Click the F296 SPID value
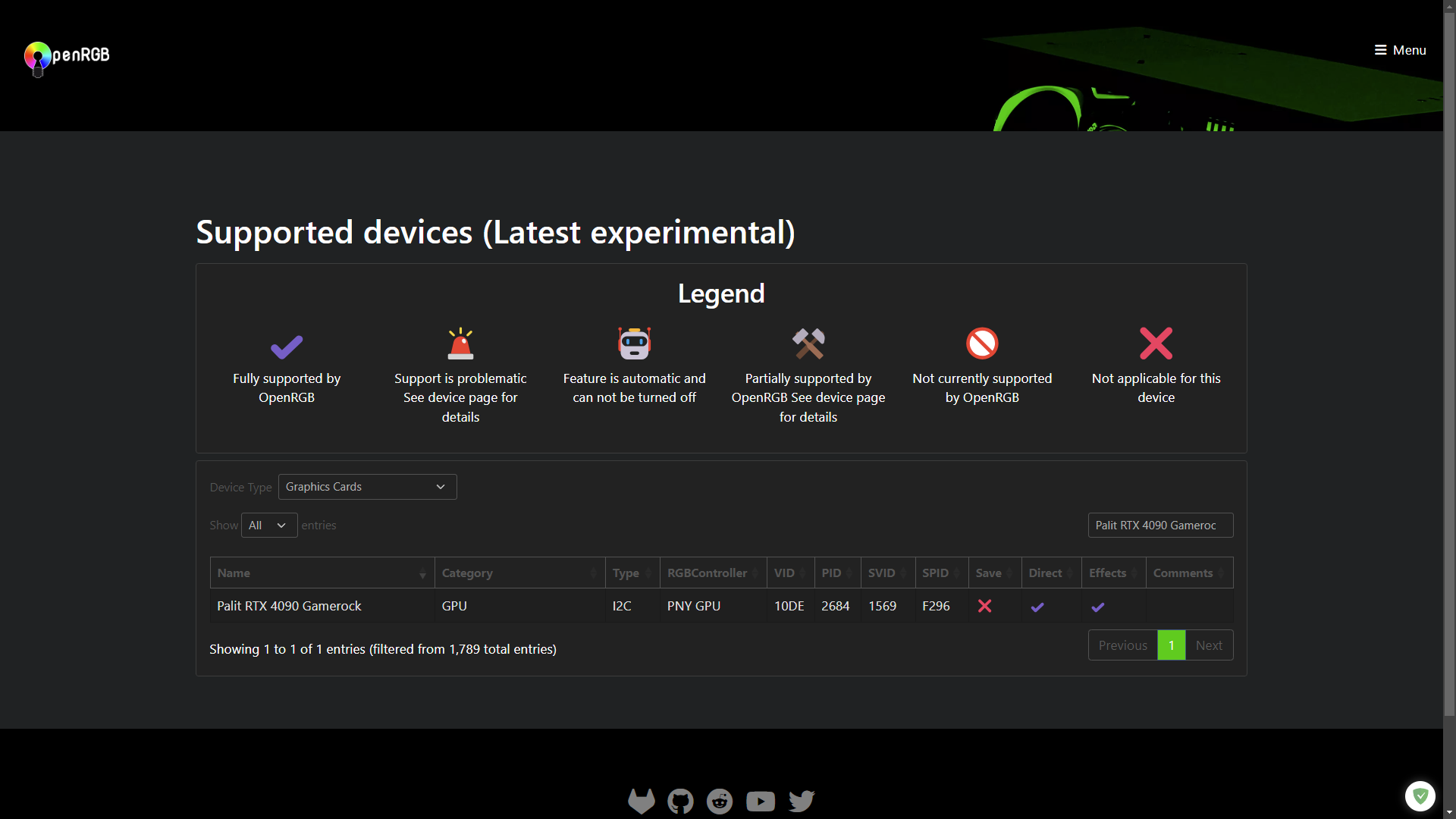The image size is (1456, 819). 936,606
